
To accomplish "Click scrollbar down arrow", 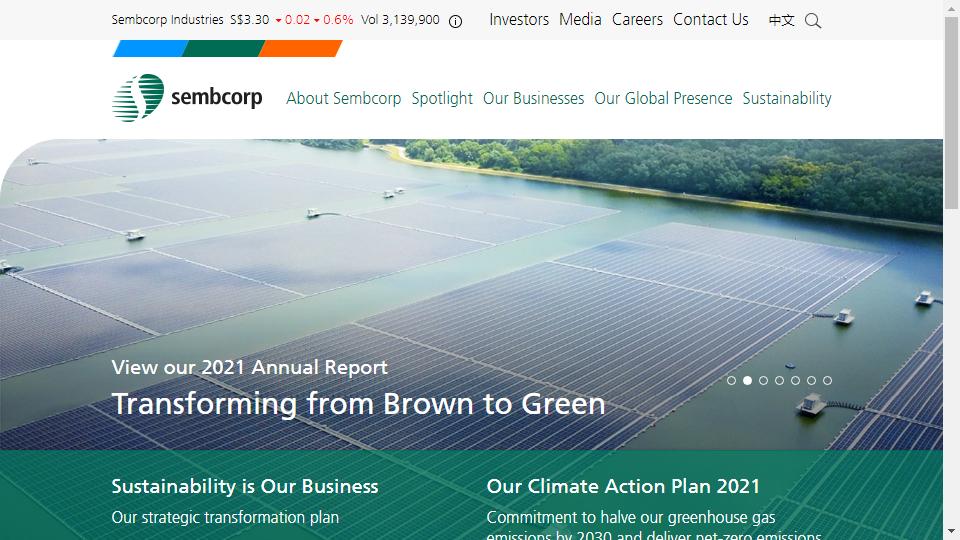I will 951,531.
